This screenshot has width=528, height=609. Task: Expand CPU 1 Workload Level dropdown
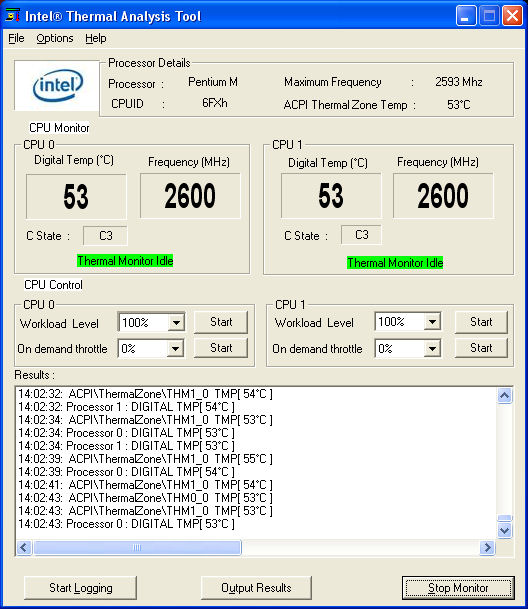coord(432,322)
